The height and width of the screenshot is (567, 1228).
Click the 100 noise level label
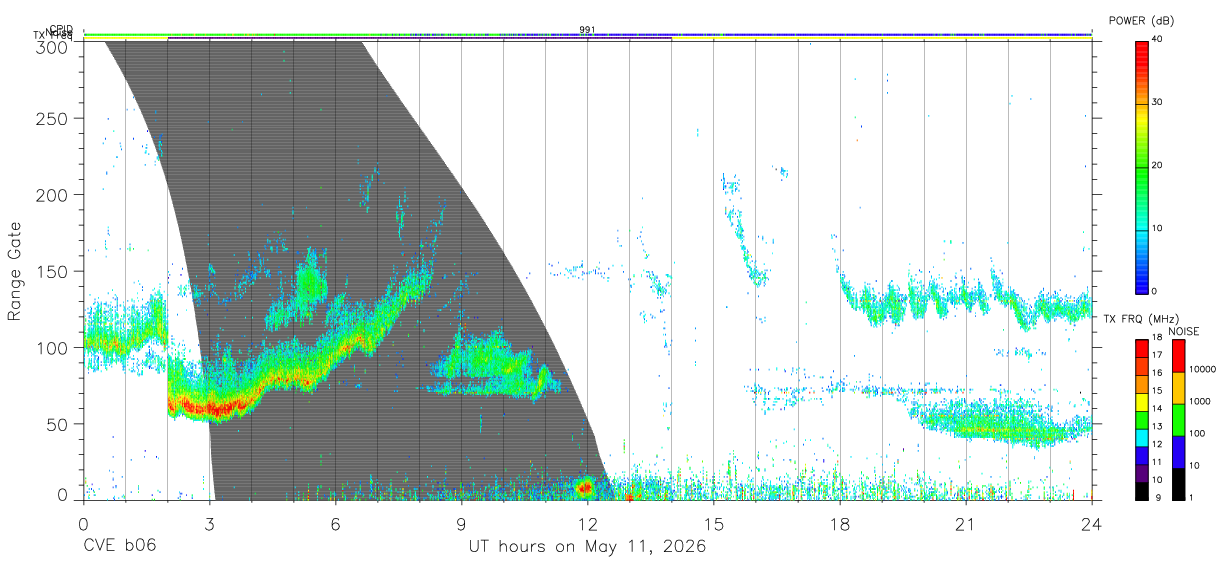pos(1197,433)
